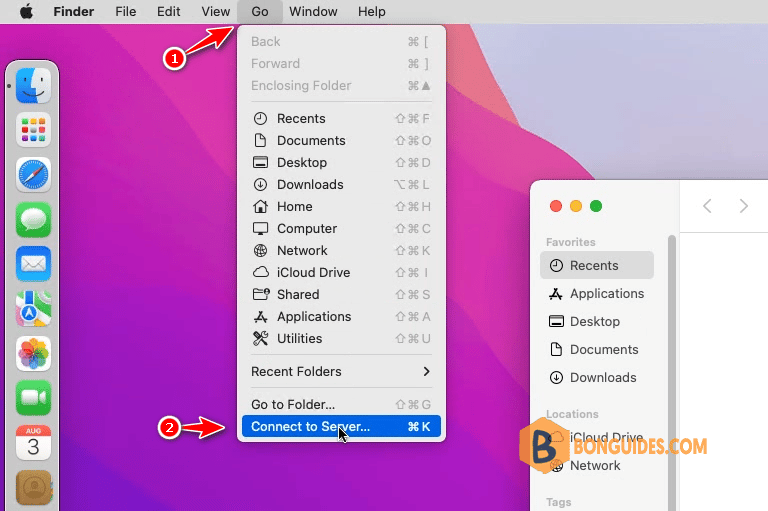Launch FaceTime from the Dock
This screenshot has height=511, width=768.
click(x=33, y=398)
